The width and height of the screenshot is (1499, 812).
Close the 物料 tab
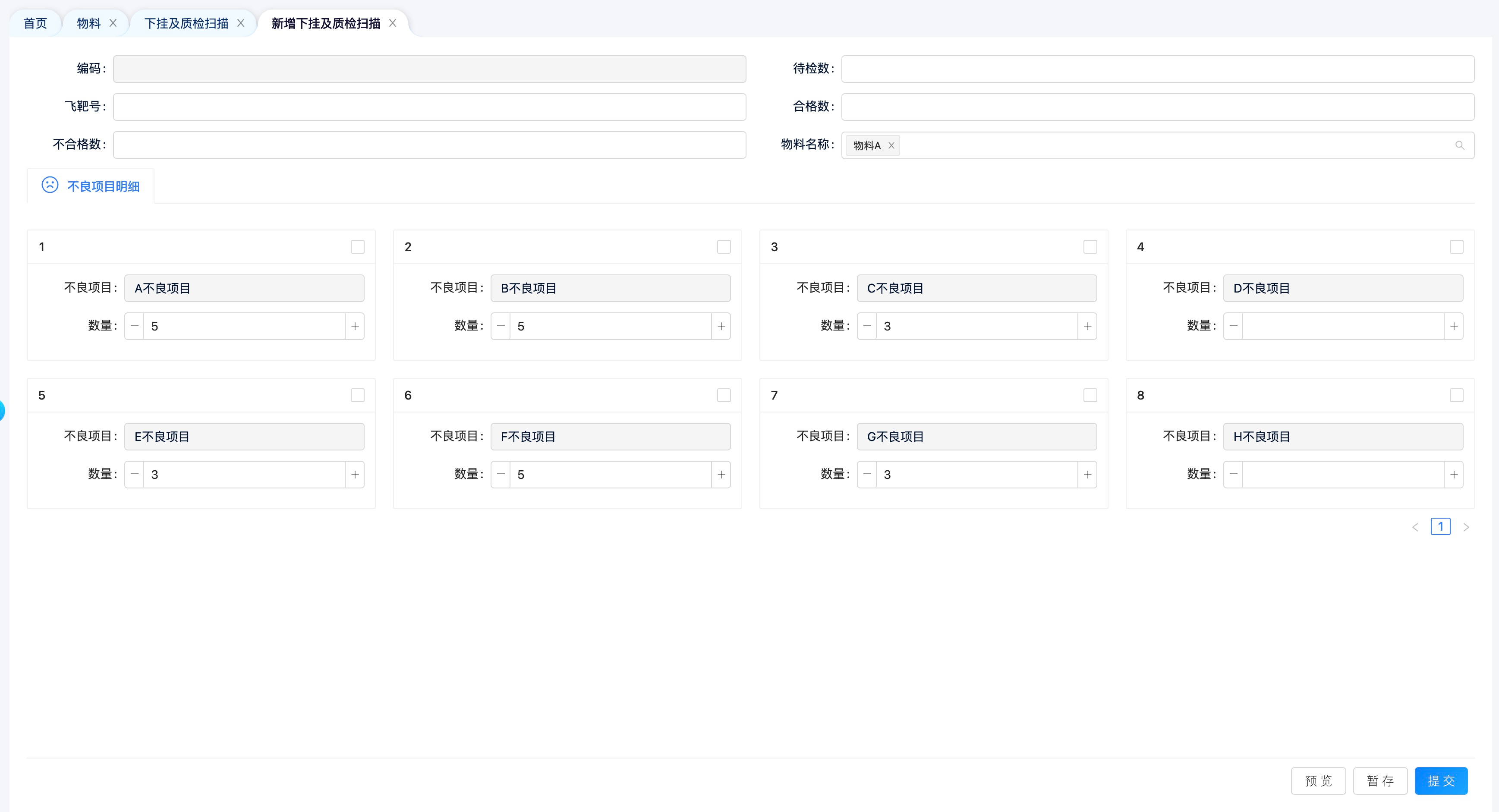113,23
